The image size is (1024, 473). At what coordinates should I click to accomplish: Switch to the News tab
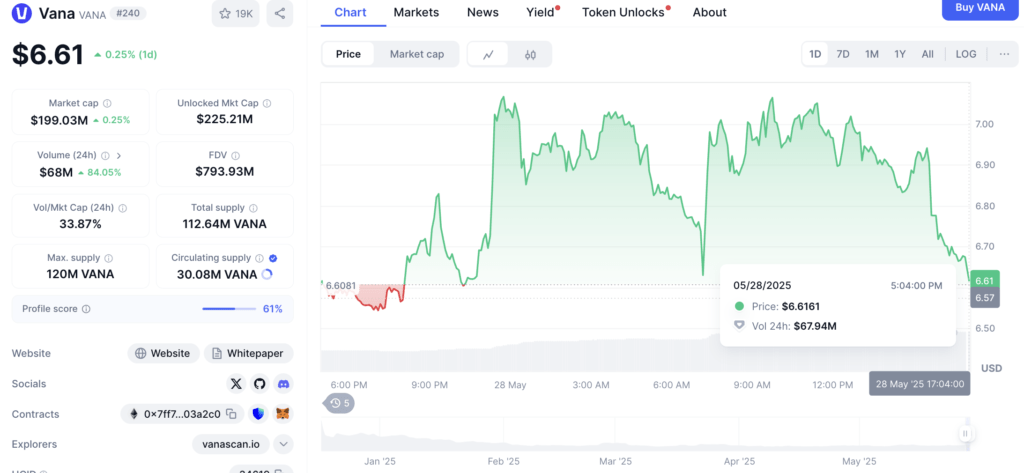coord(483,12)
